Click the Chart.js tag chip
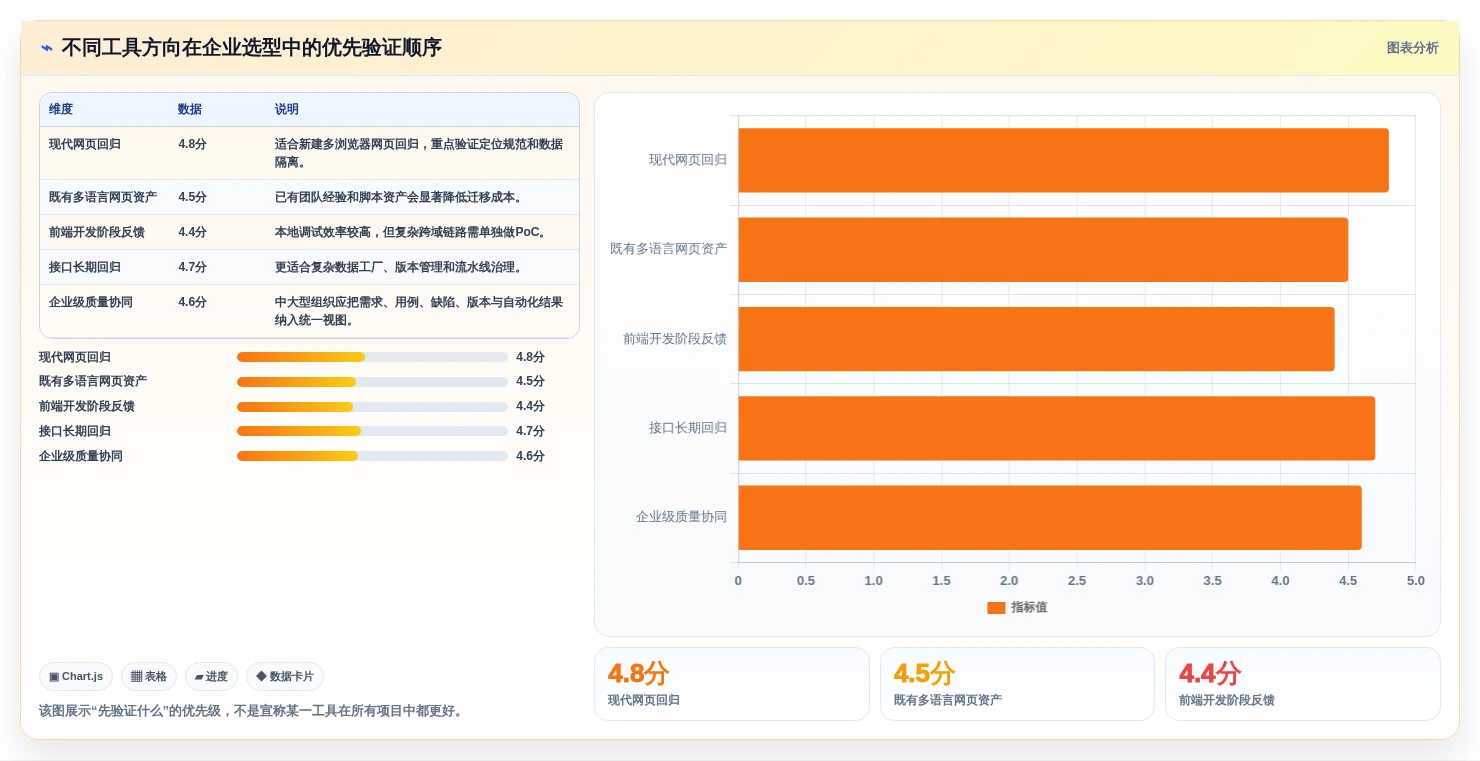The image size is (1480, 761). point(76,677)
